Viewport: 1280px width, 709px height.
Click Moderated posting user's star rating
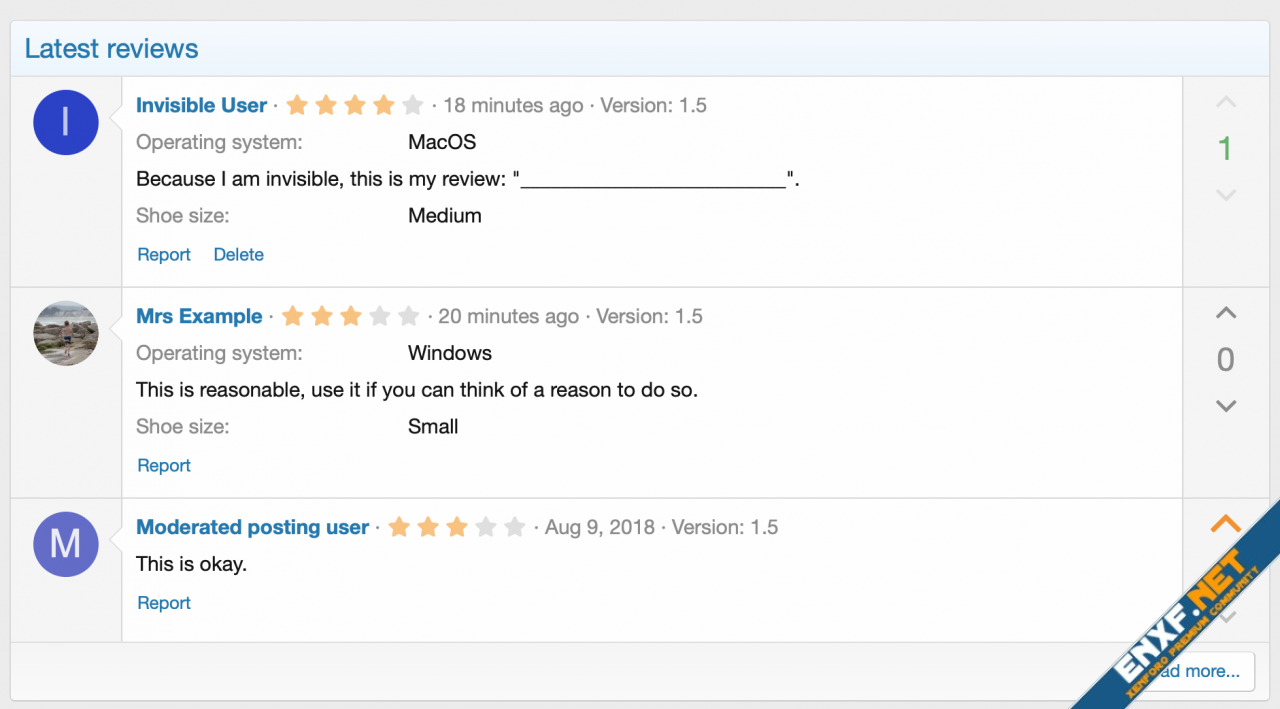457,527
